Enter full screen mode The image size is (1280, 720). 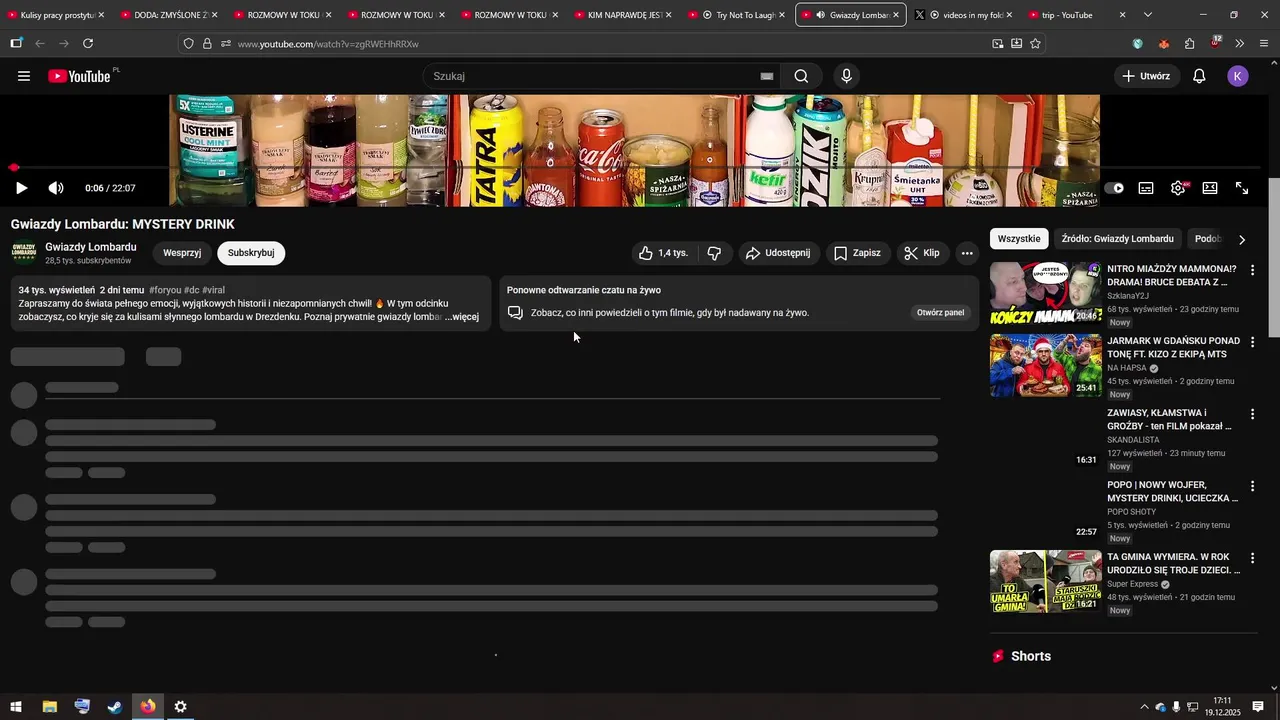coord(1242,188)
